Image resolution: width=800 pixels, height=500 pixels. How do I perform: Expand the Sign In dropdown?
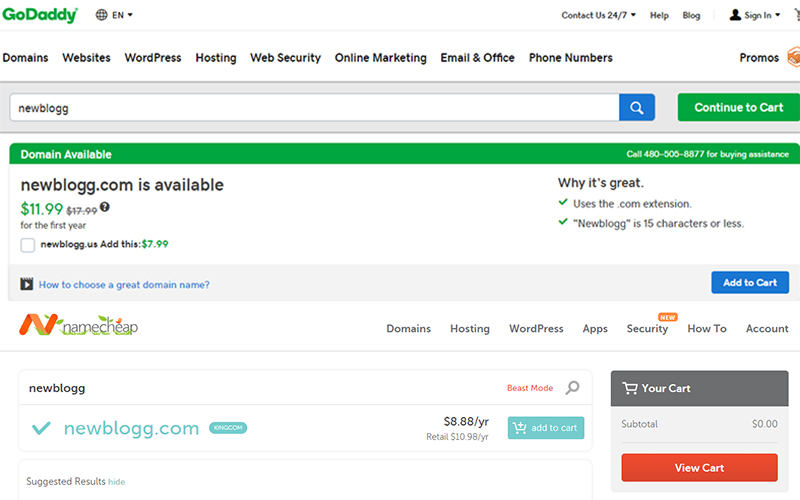point(762,15)
